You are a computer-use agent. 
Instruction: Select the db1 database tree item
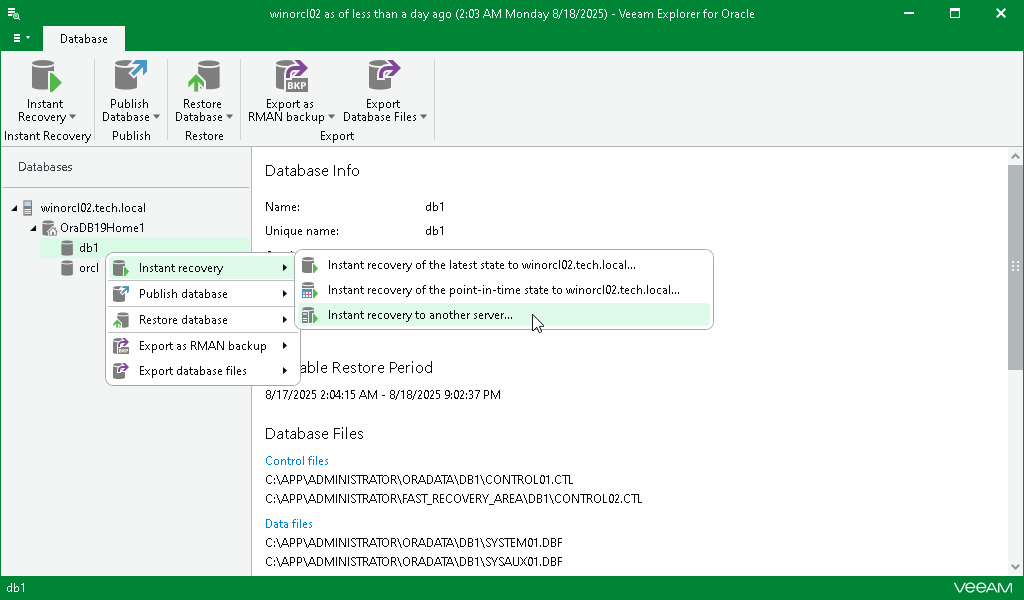coord(88,248)
